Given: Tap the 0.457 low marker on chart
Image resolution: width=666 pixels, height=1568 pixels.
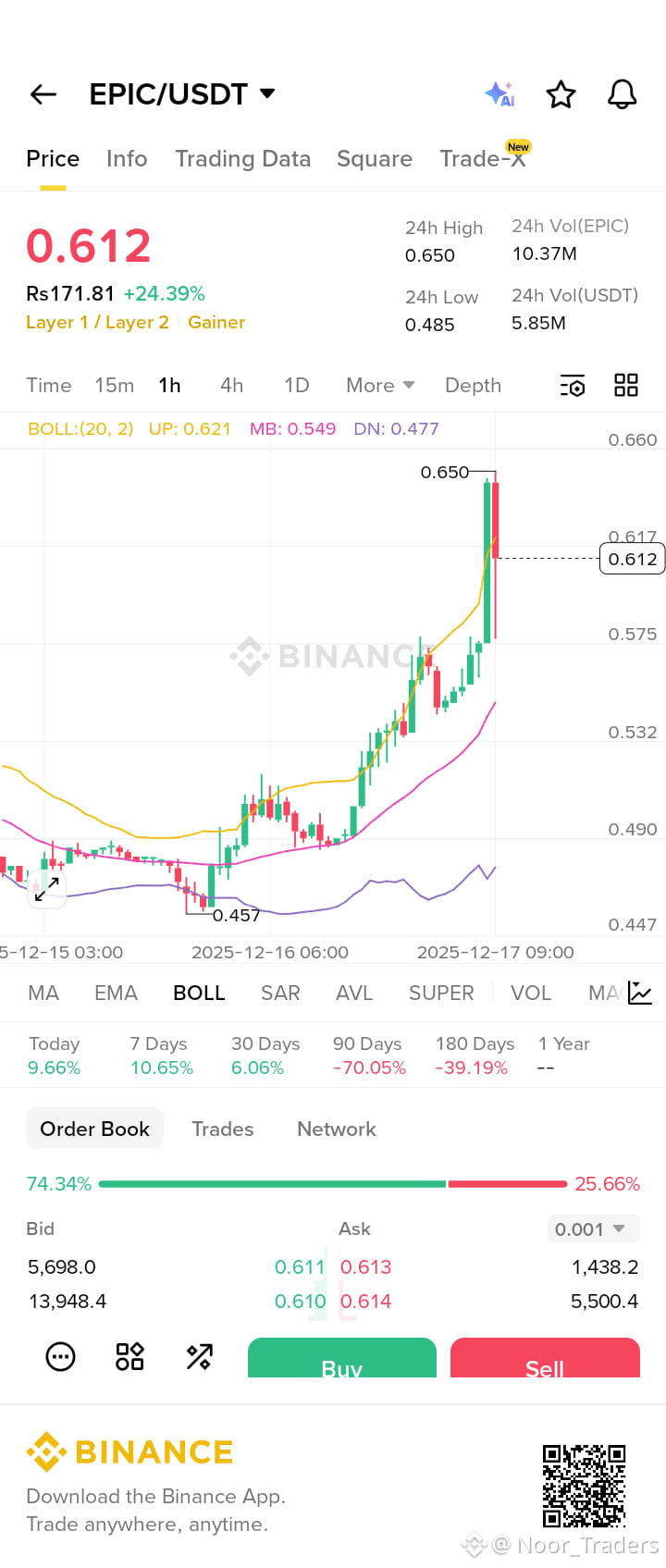Looking at the screenshot, I should [x=237, y=916].
